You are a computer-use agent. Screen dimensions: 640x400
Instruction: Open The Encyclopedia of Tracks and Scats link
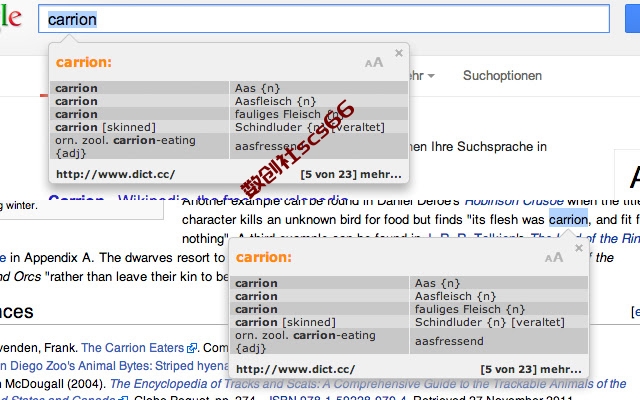tap(368, 384)
